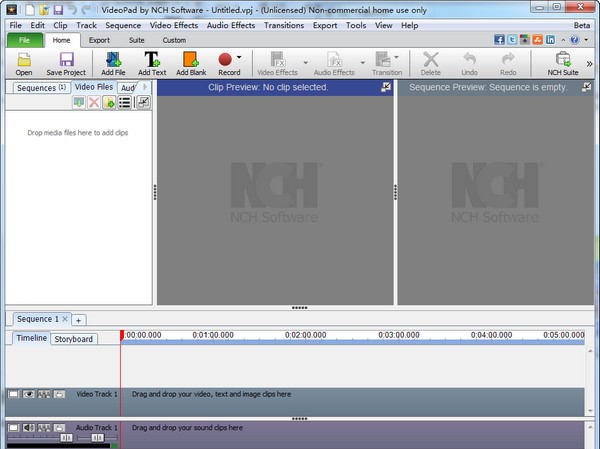600x449 pixels.
Task: Undock the Clip Preview panel
Action: tap(386, 87)
